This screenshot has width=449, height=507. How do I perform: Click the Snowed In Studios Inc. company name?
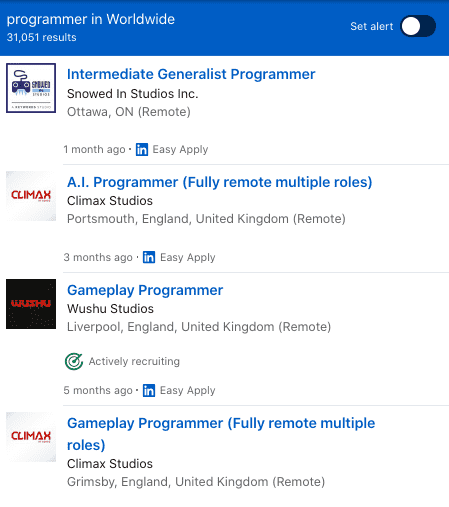[133, 94]
